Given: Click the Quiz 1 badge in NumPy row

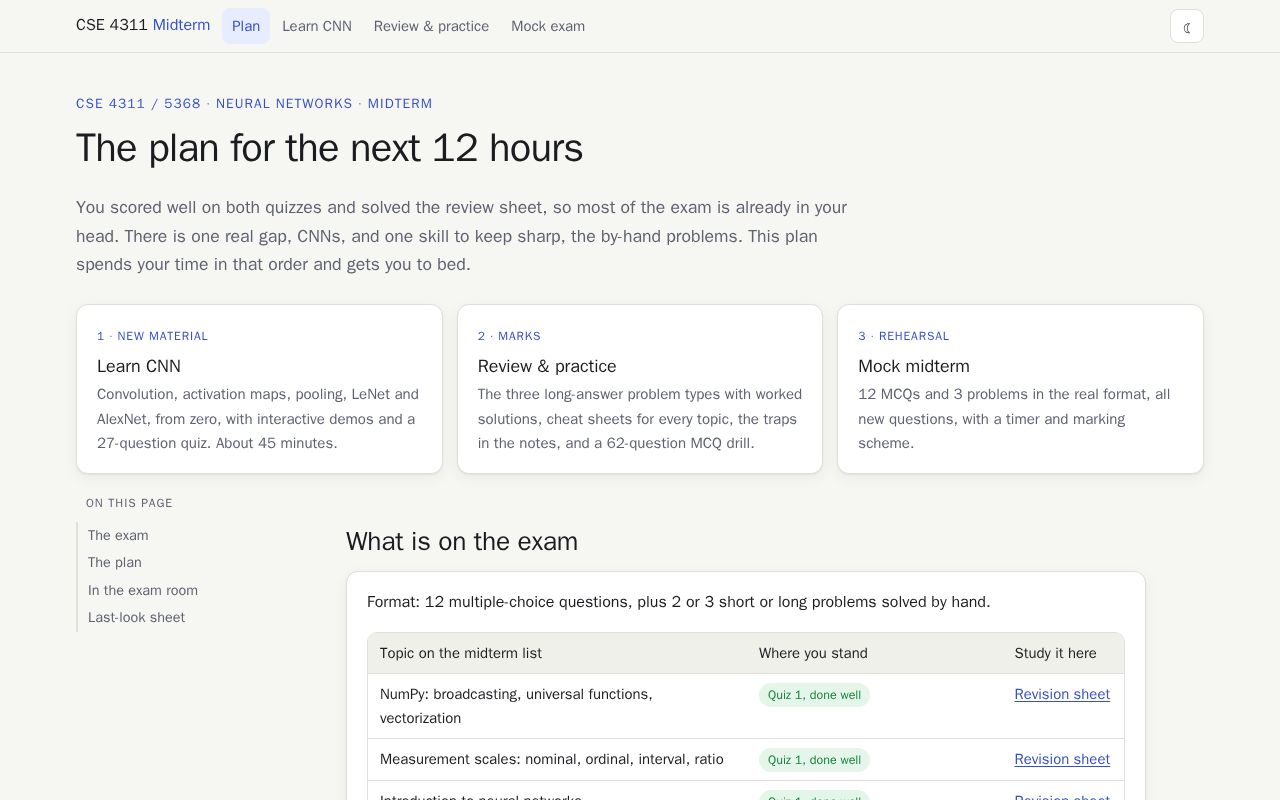Looking at the screenshot, I should (x=814, y=695).
